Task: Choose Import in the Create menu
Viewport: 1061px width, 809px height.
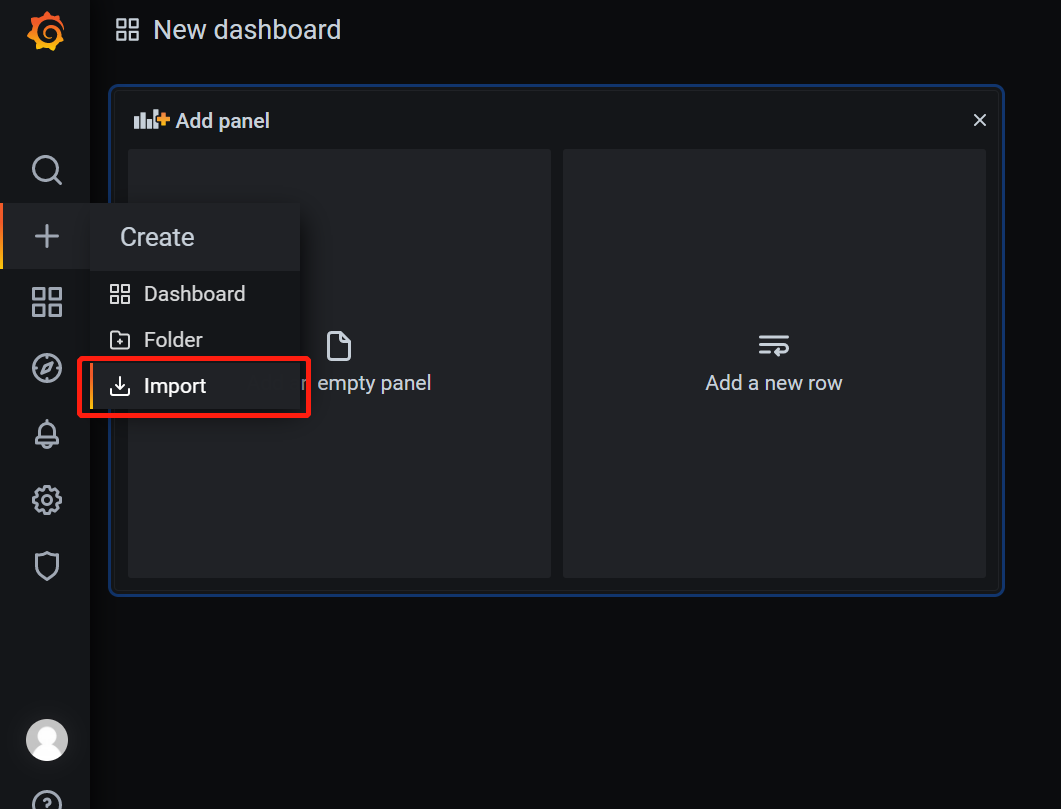Action: point(195,386)
